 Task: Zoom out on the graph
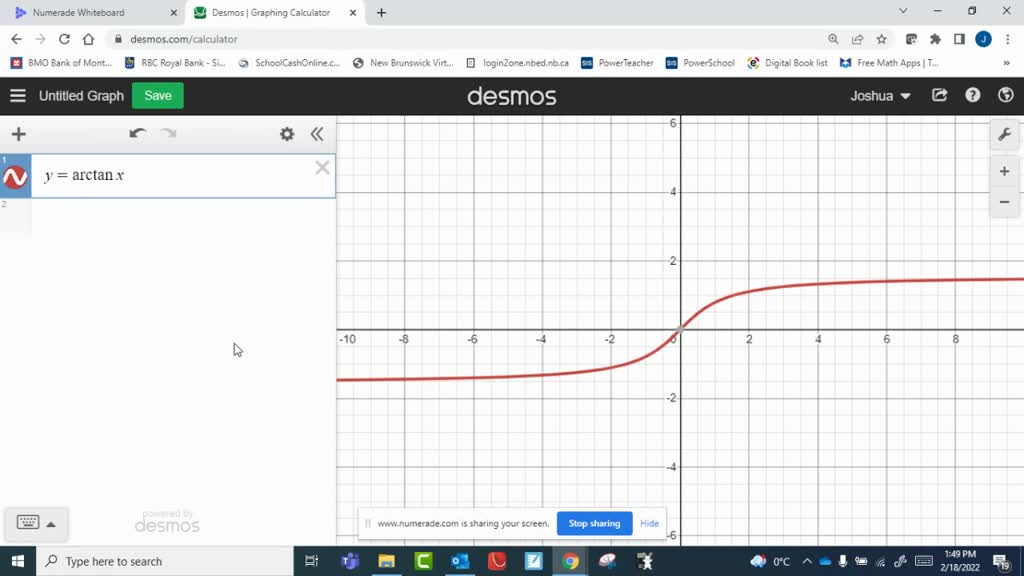[1004, 202]
